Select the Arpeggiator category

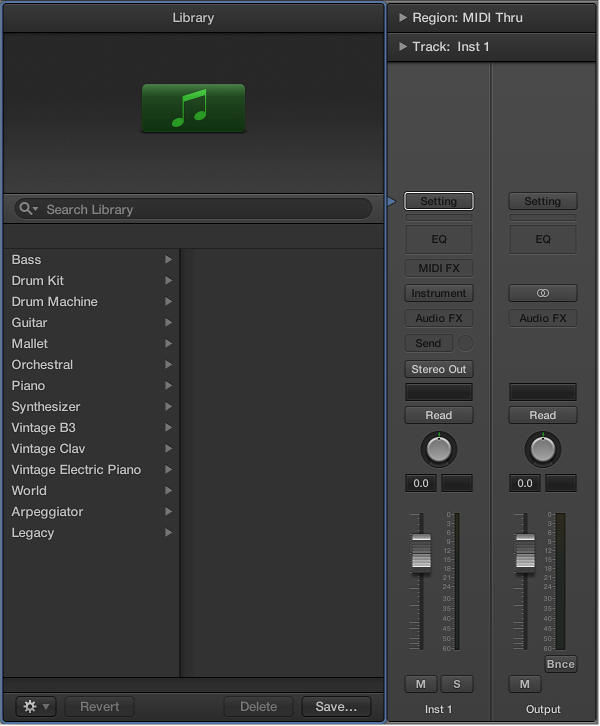click(x=92, y=511)
